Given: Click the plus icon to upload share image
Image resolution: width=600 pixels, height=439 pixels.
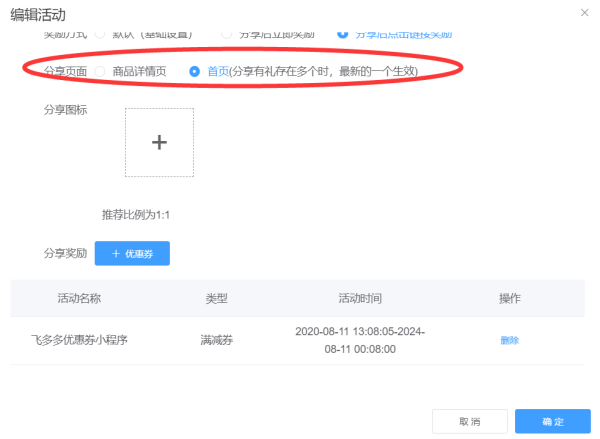Looking at the screenshot, I should (x=159, y=142).
